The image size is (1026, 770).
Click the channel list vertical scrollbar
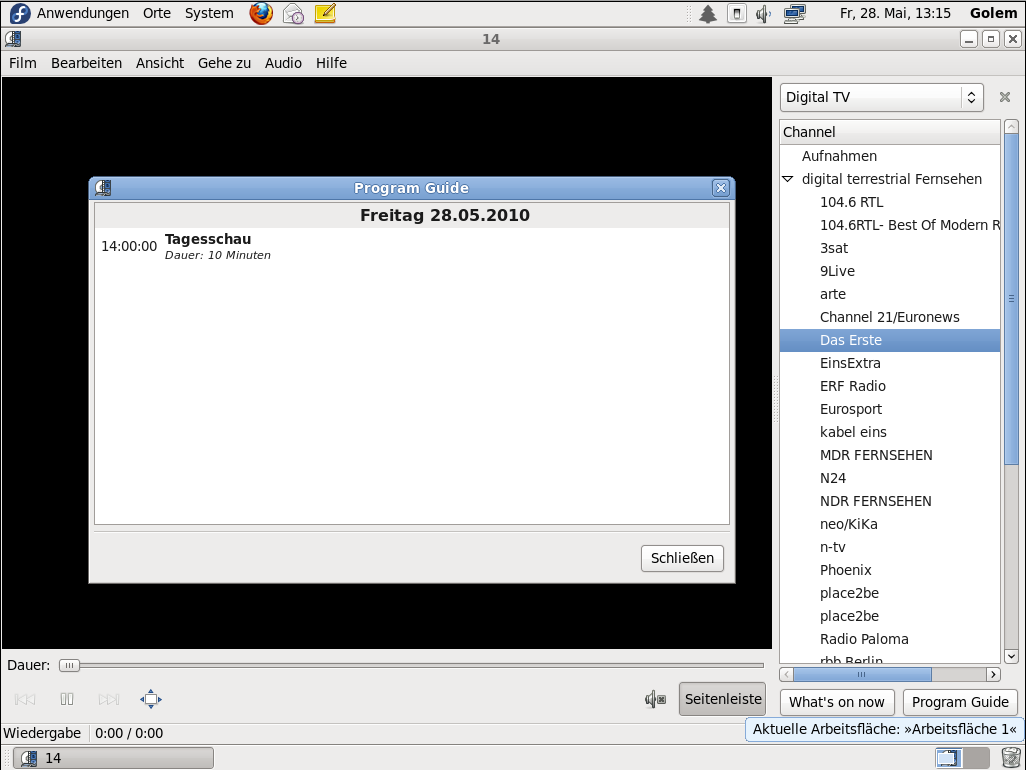pyautogui.click(x=1011, y=299)
